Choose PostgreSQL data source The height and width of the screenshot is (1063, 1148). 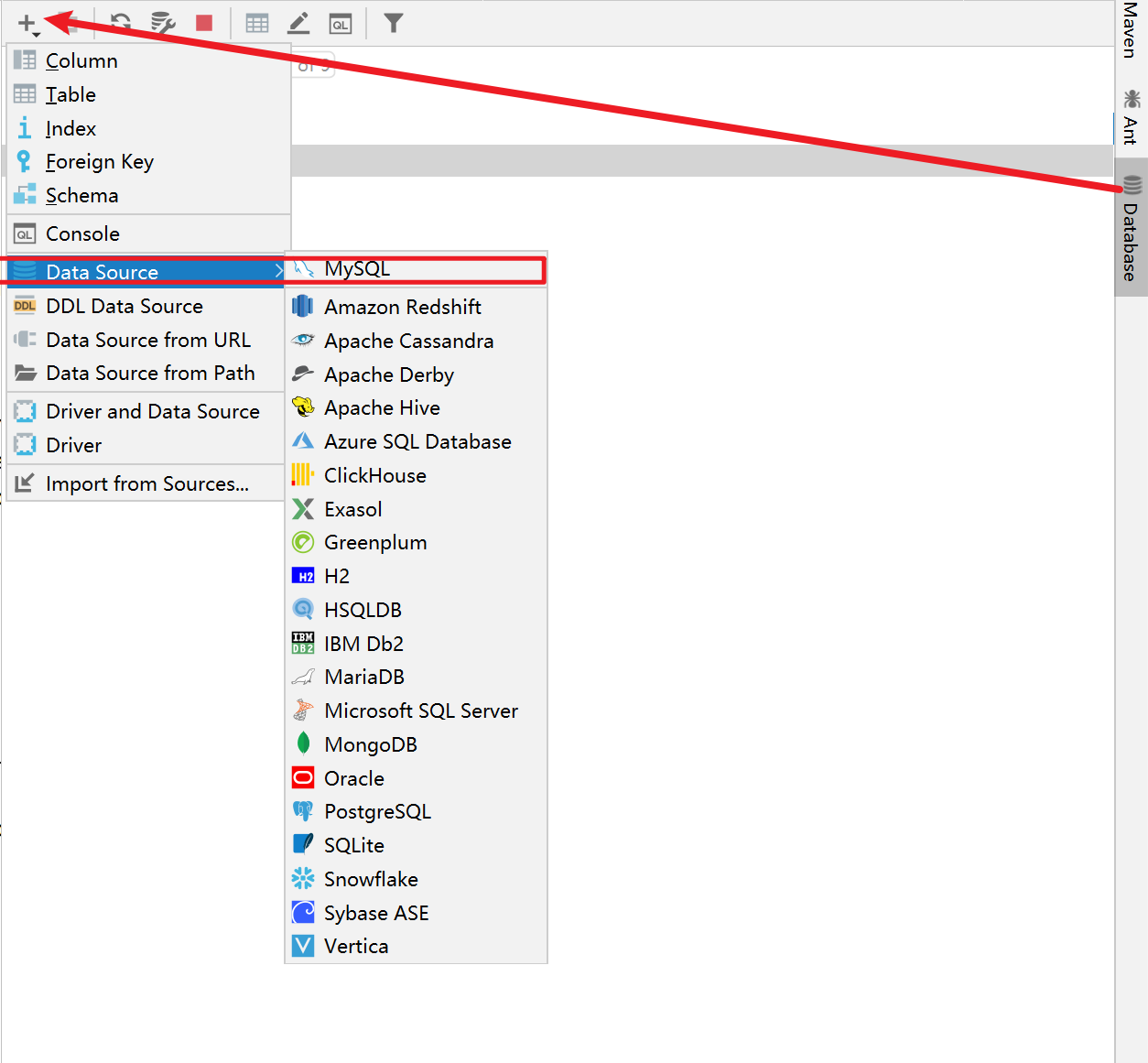click(417, 812)
